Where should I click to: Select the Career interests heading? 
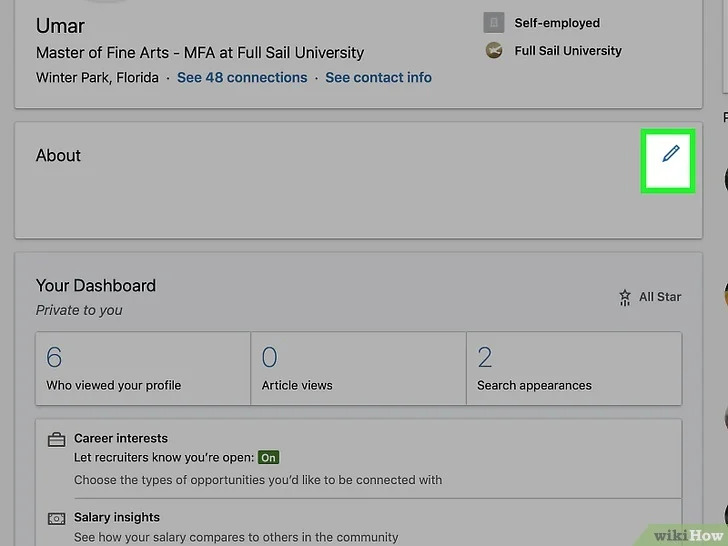tap(121, 438)
